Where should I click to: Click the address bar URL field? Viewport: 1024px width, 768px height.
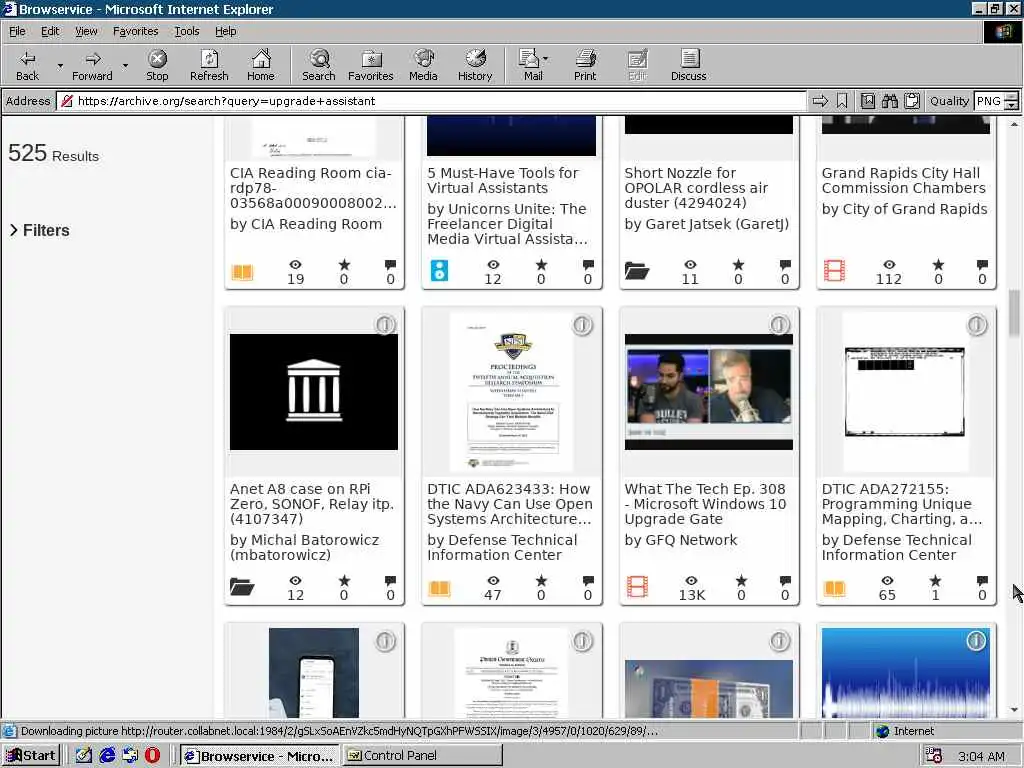(431, 101)
